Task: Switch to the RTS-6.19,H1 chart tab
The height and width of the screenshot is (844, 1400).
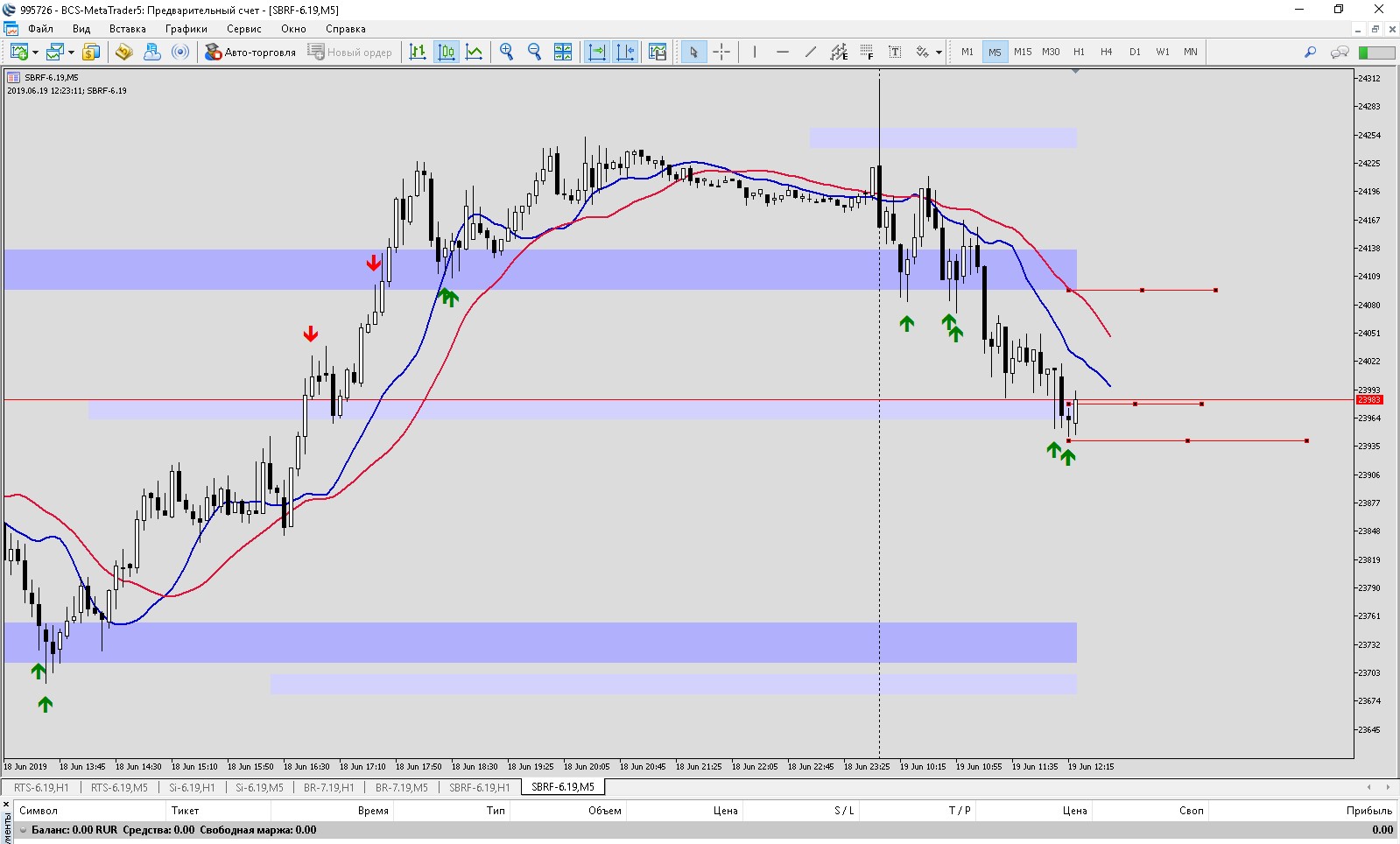Action: [x=41, y=787]
